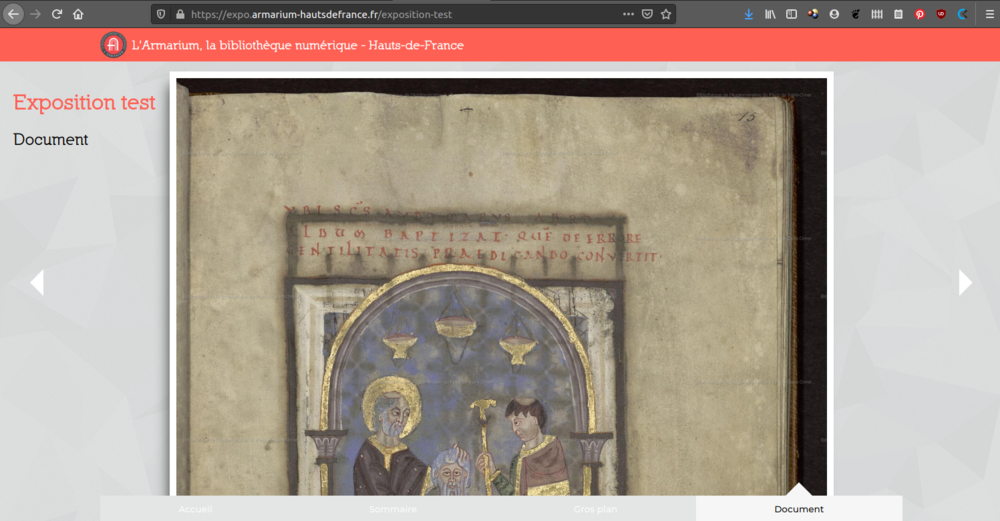Open the Firefox hamburger menu
This screenshot has height=521, width=1000.
[x=989, y=14]
